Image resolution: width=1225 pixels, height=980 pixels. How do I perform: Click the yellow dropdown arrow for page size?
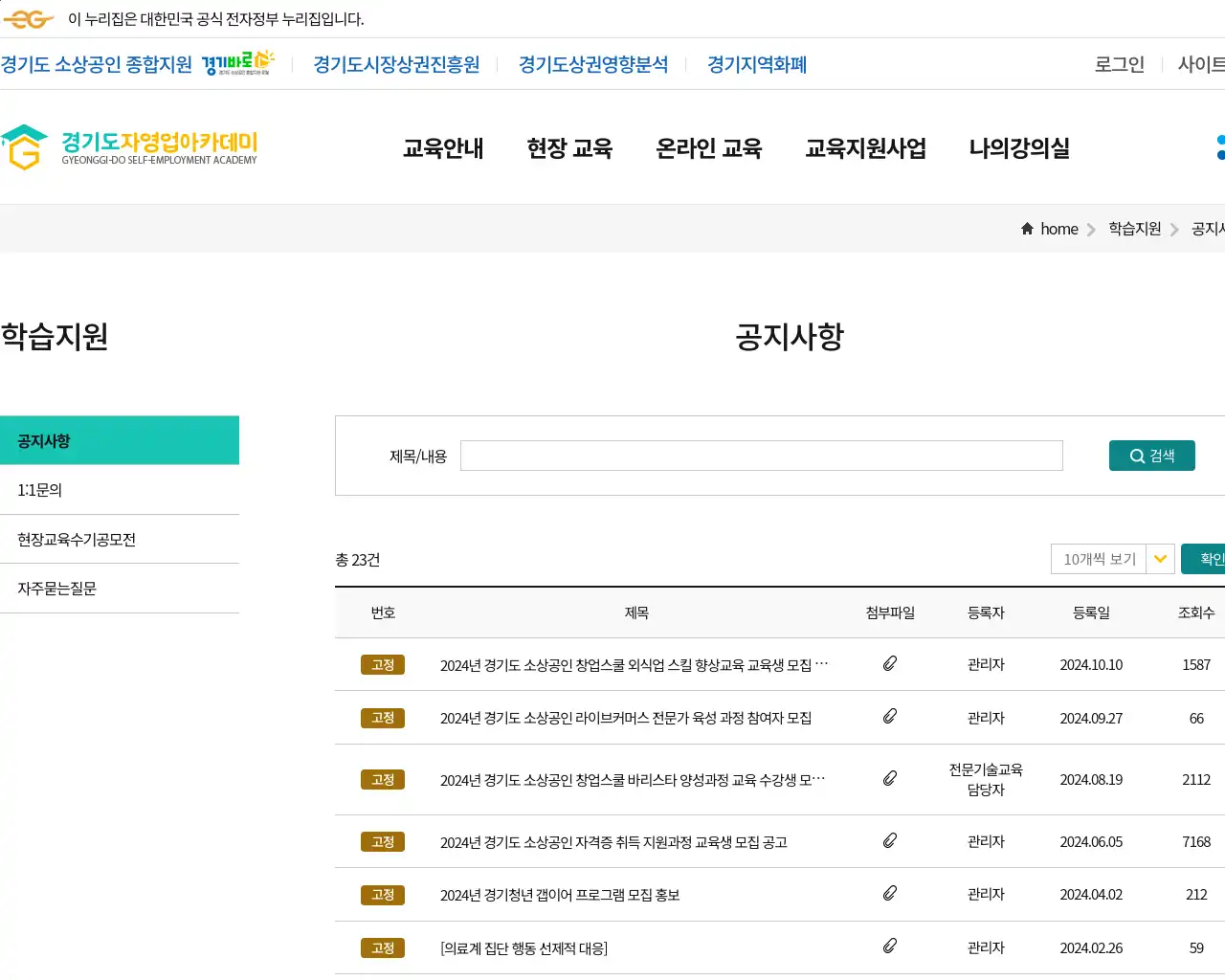click(1160, 559)
